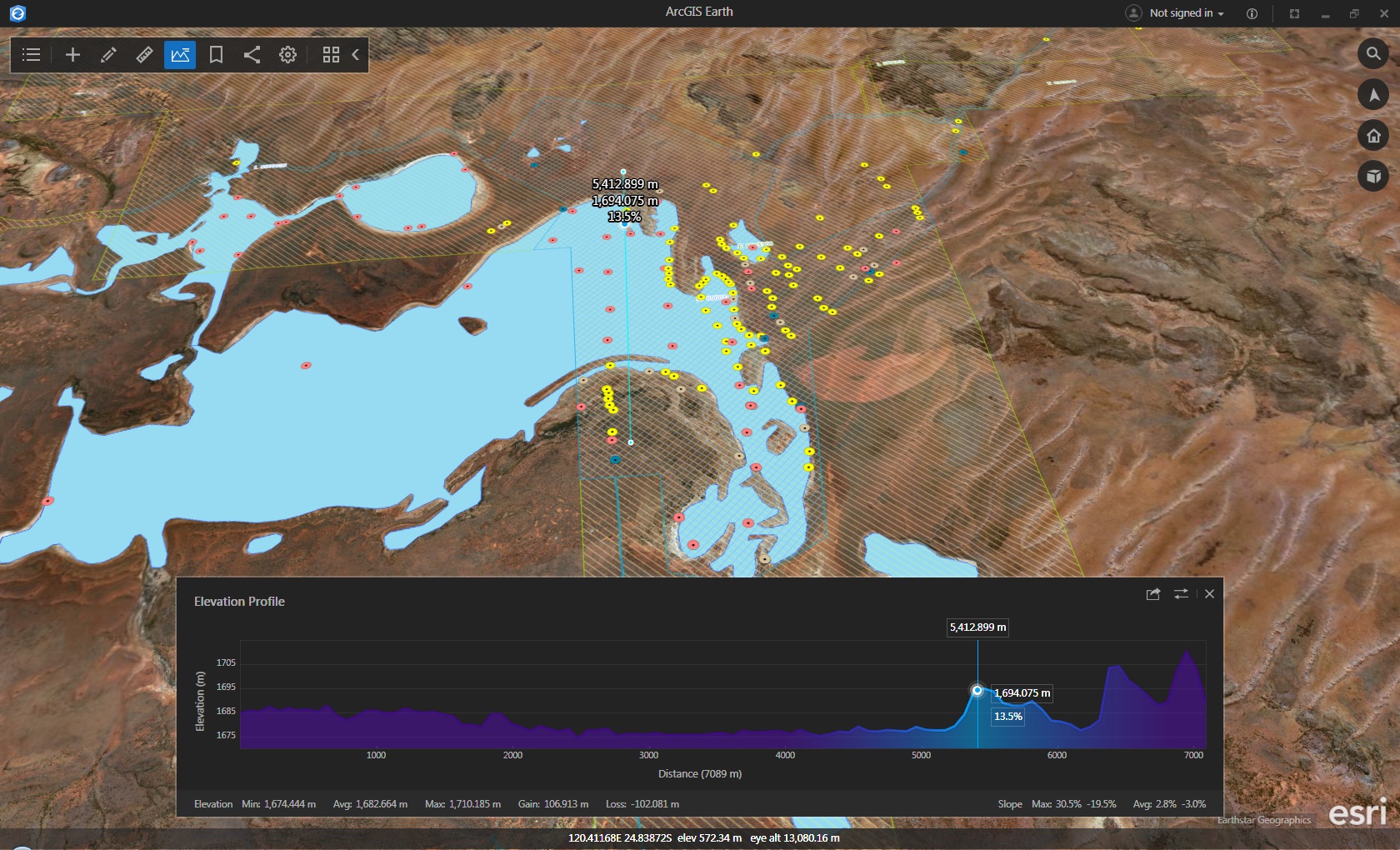Screen dimensions: 1400x850
Task: Click the profile point marker on chart
Action: tap(977, 690)
